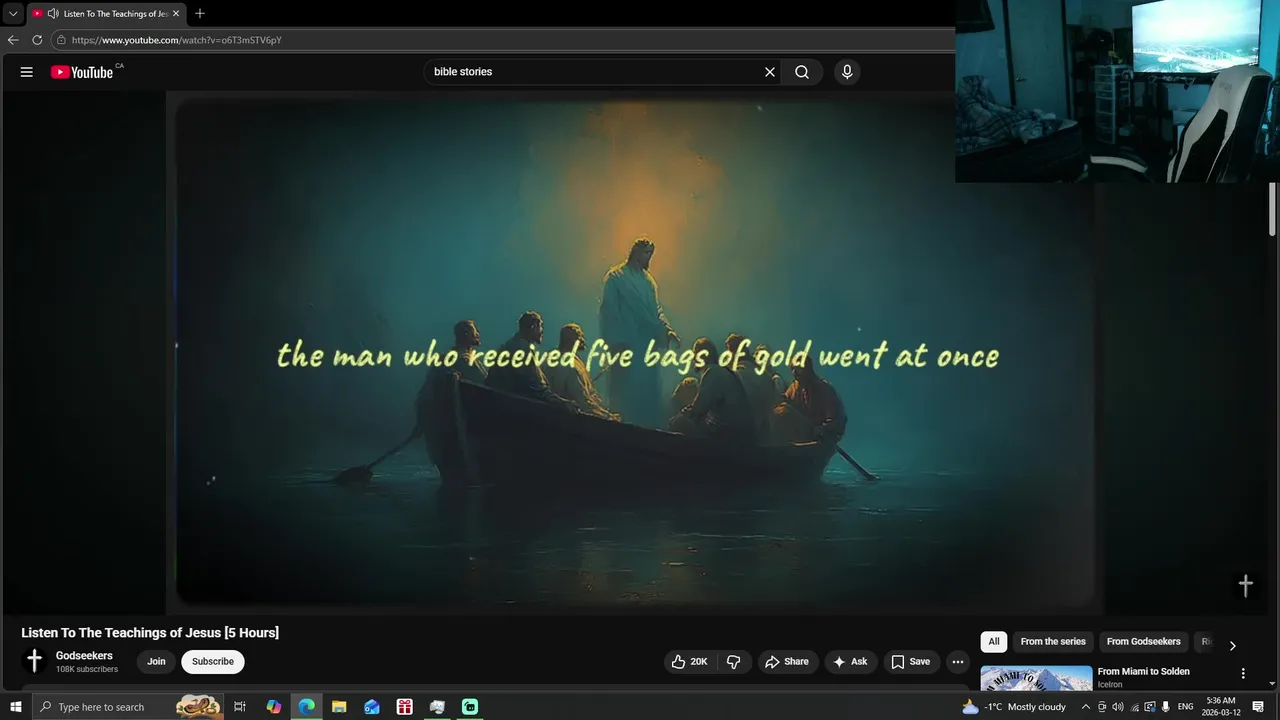The width and height of the screenshot is (1280, 720).
Task: Open options for From Miami to Solden video
Action: [x=1243, y=674]
